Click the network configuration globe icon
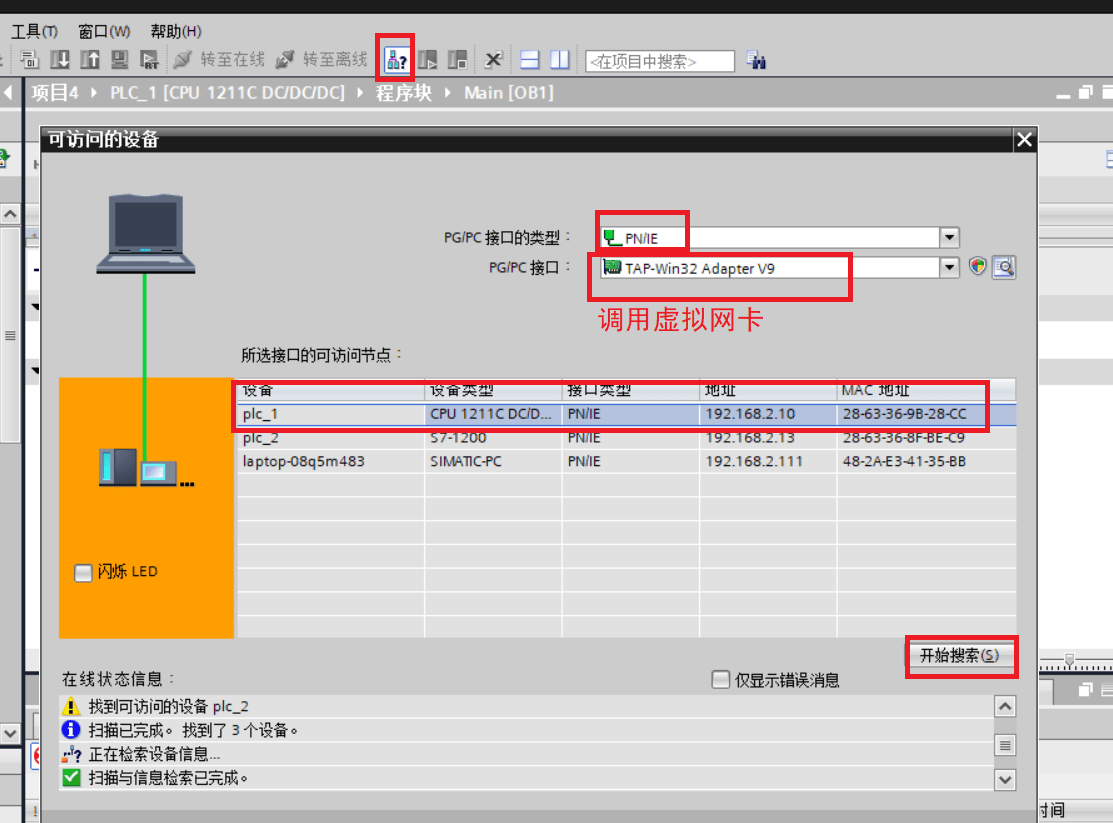Viewport: 1113px width, 823px height. coord(978,266)
